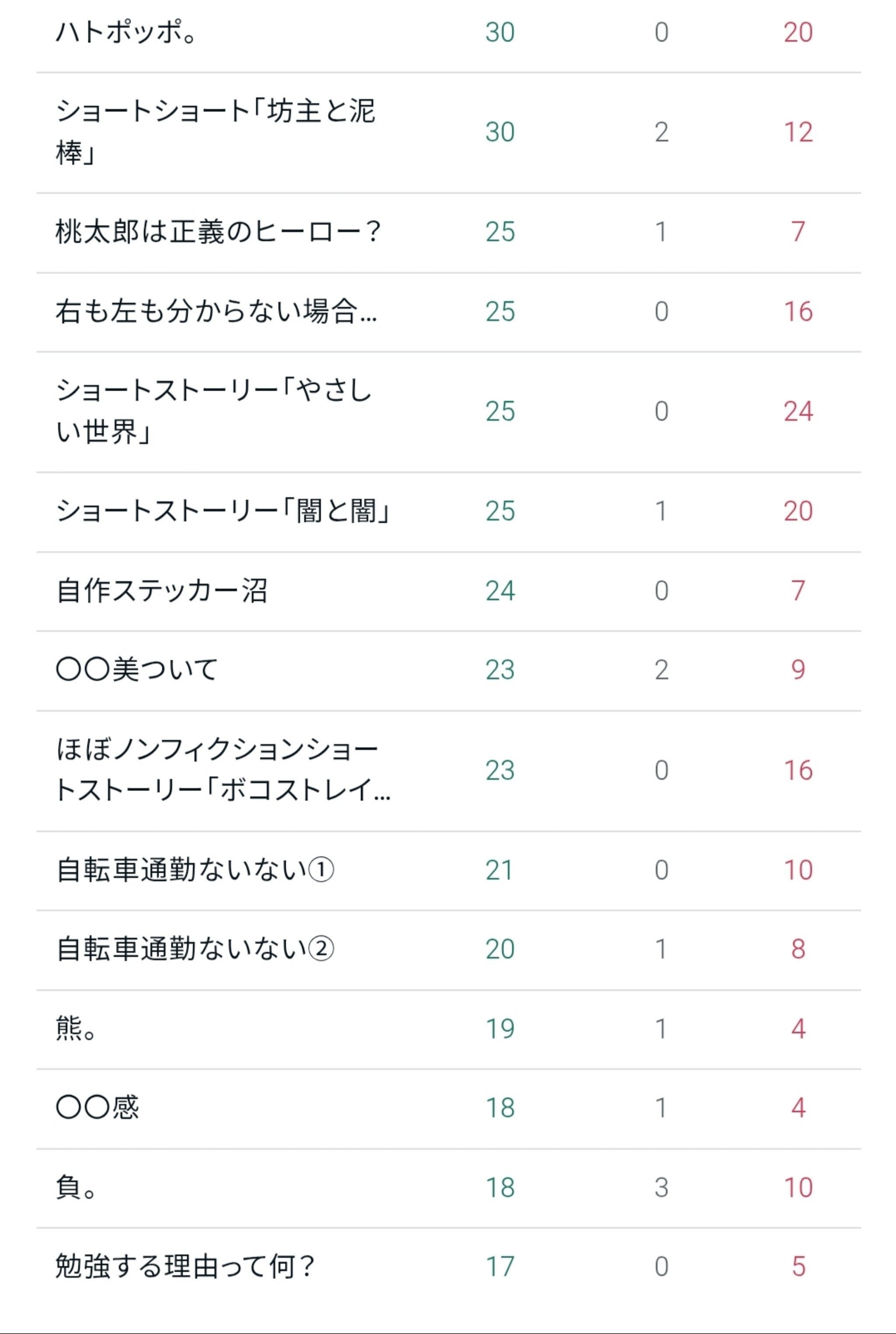Tap the 熊。 article title
The height and width of the screenshot is (1334, 896).
coord(76,1029)
